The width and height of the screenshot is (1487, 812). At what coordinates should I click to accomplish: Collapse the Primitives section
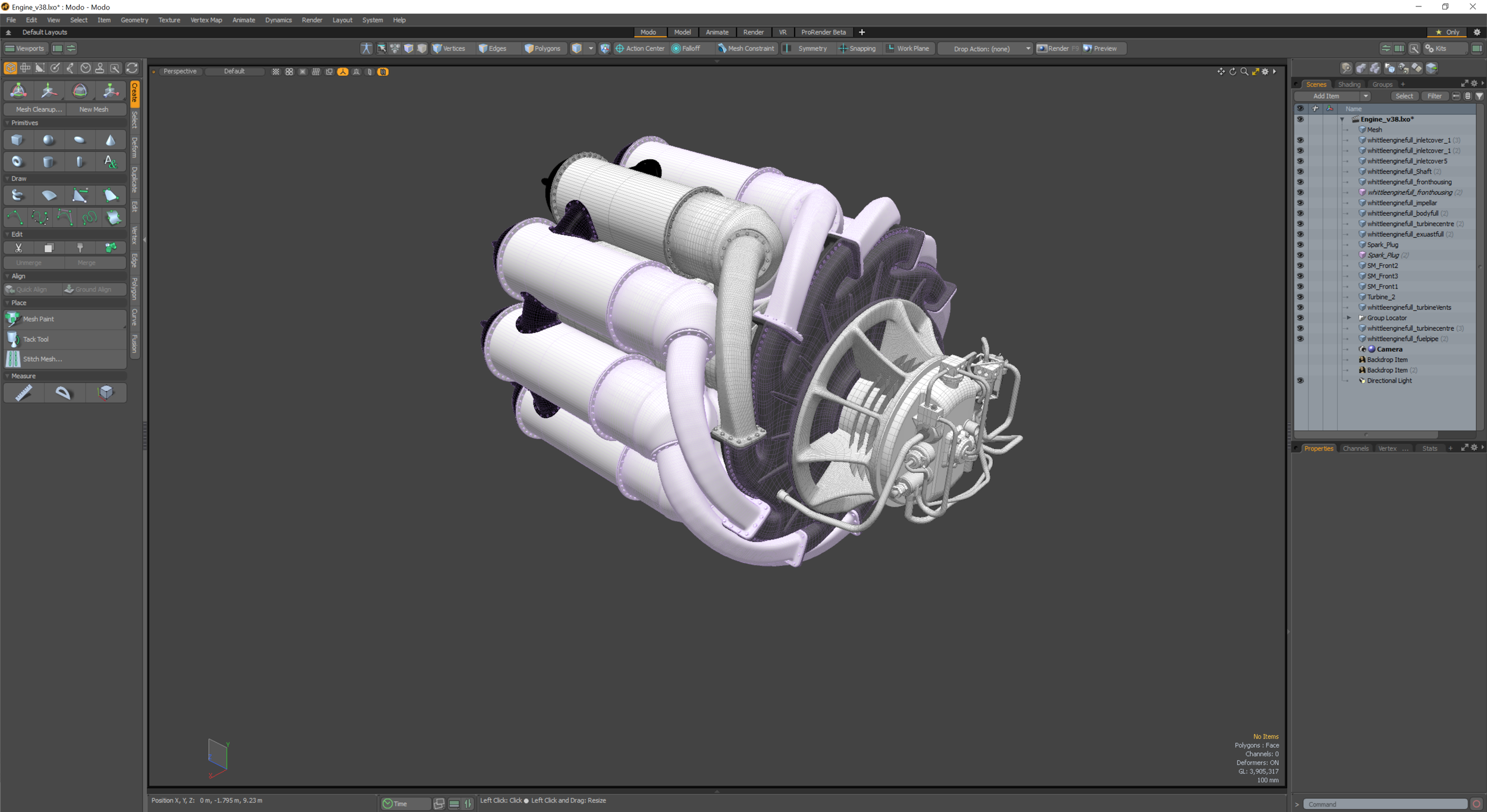click(x=7, y=122)
